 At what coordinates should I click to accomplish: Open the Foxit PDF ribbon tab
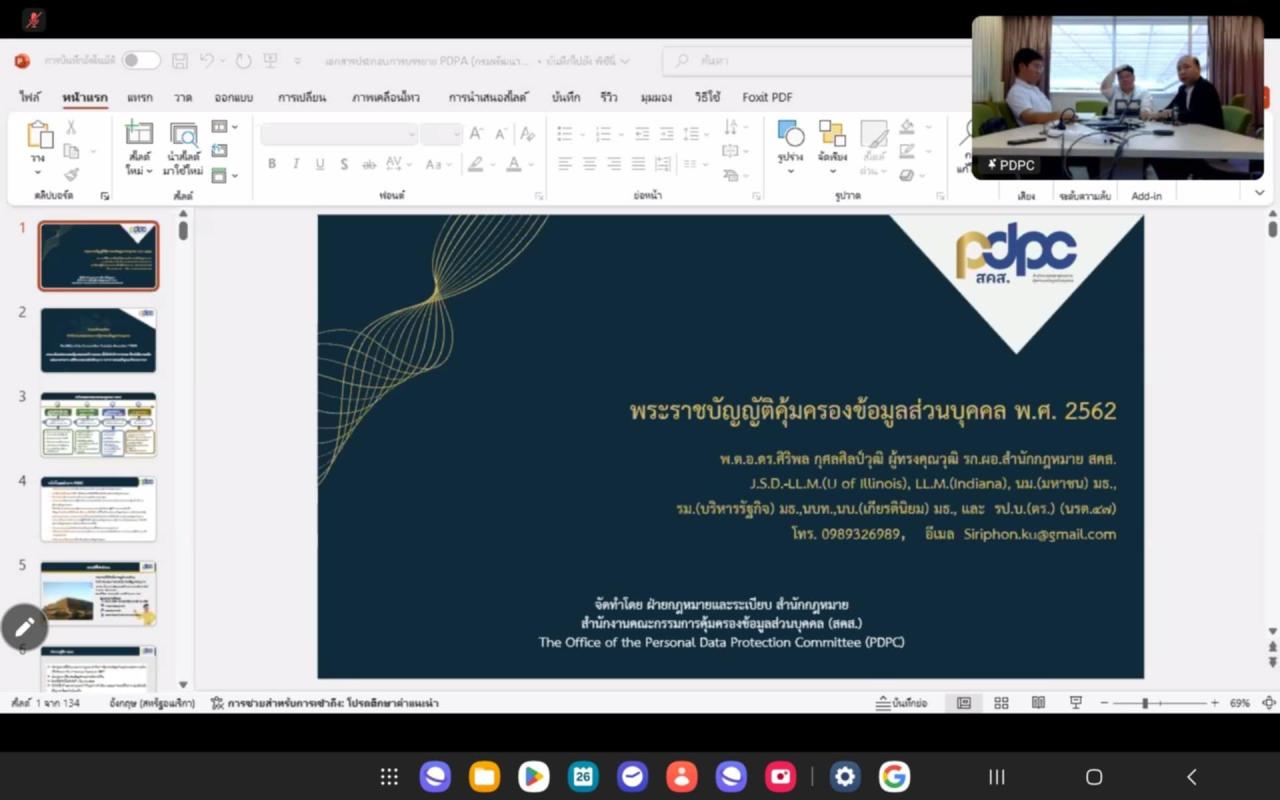[766, 97]
